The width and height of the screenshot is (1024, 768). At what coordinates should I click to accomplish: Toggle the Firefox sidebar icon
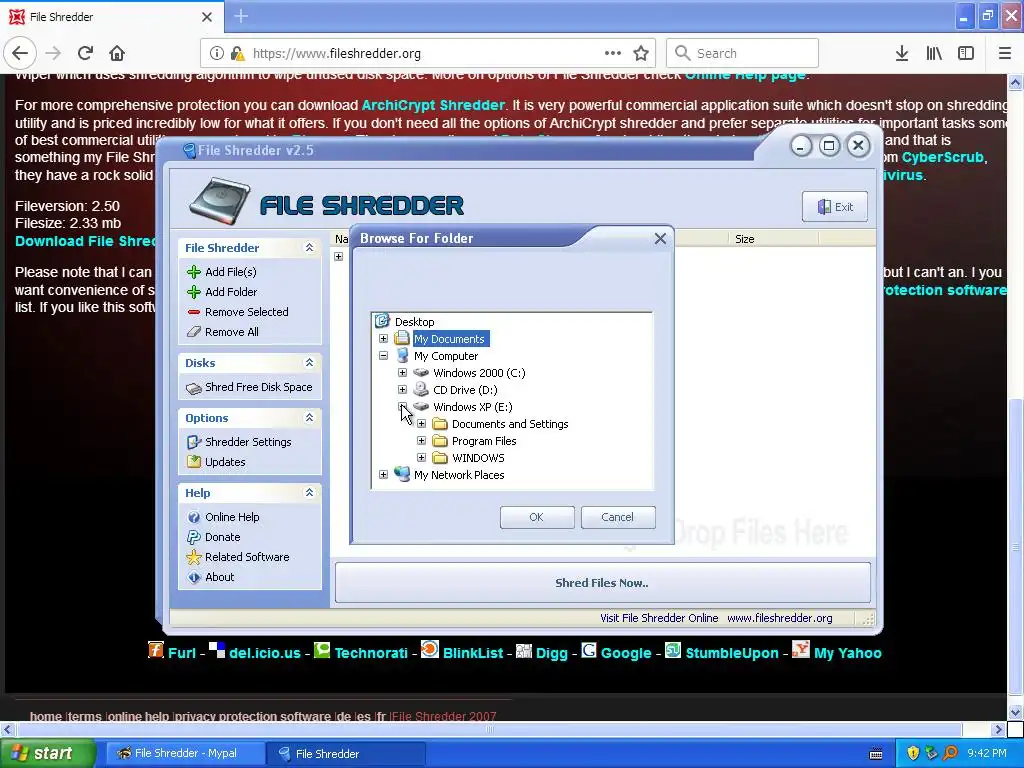pyautogui.click(x=966, y=53)
